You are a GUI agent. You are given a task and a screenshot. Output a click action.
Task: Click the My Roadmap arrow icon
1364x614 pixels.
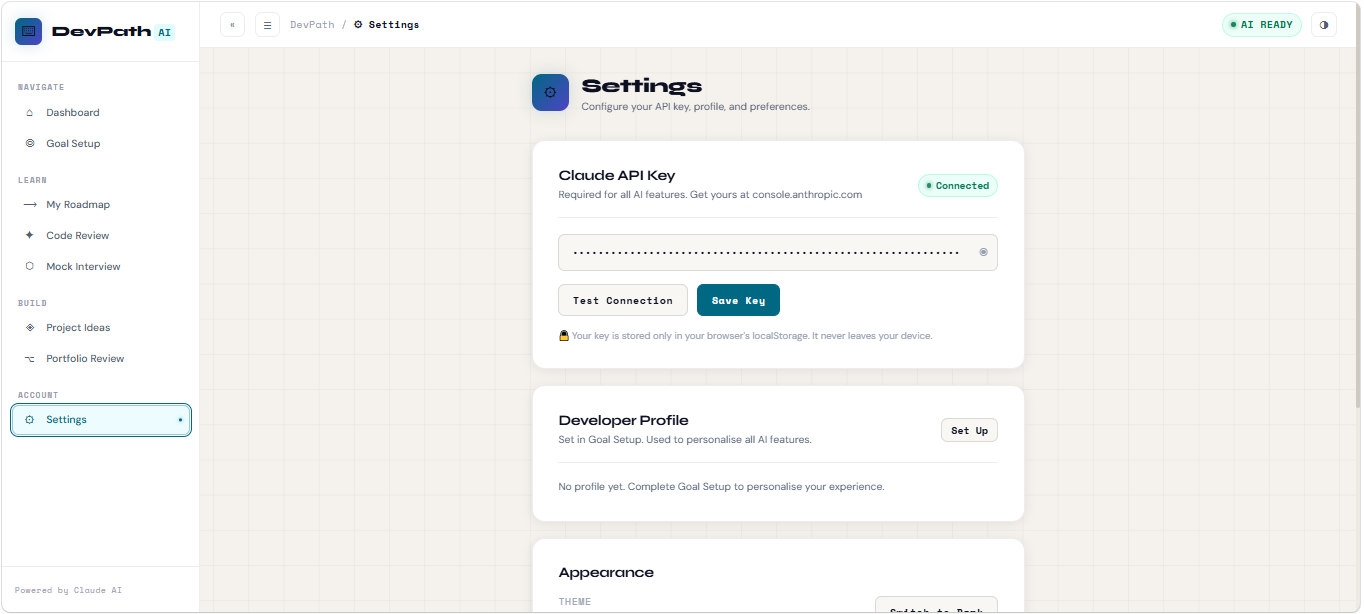(x=29, y=204)
